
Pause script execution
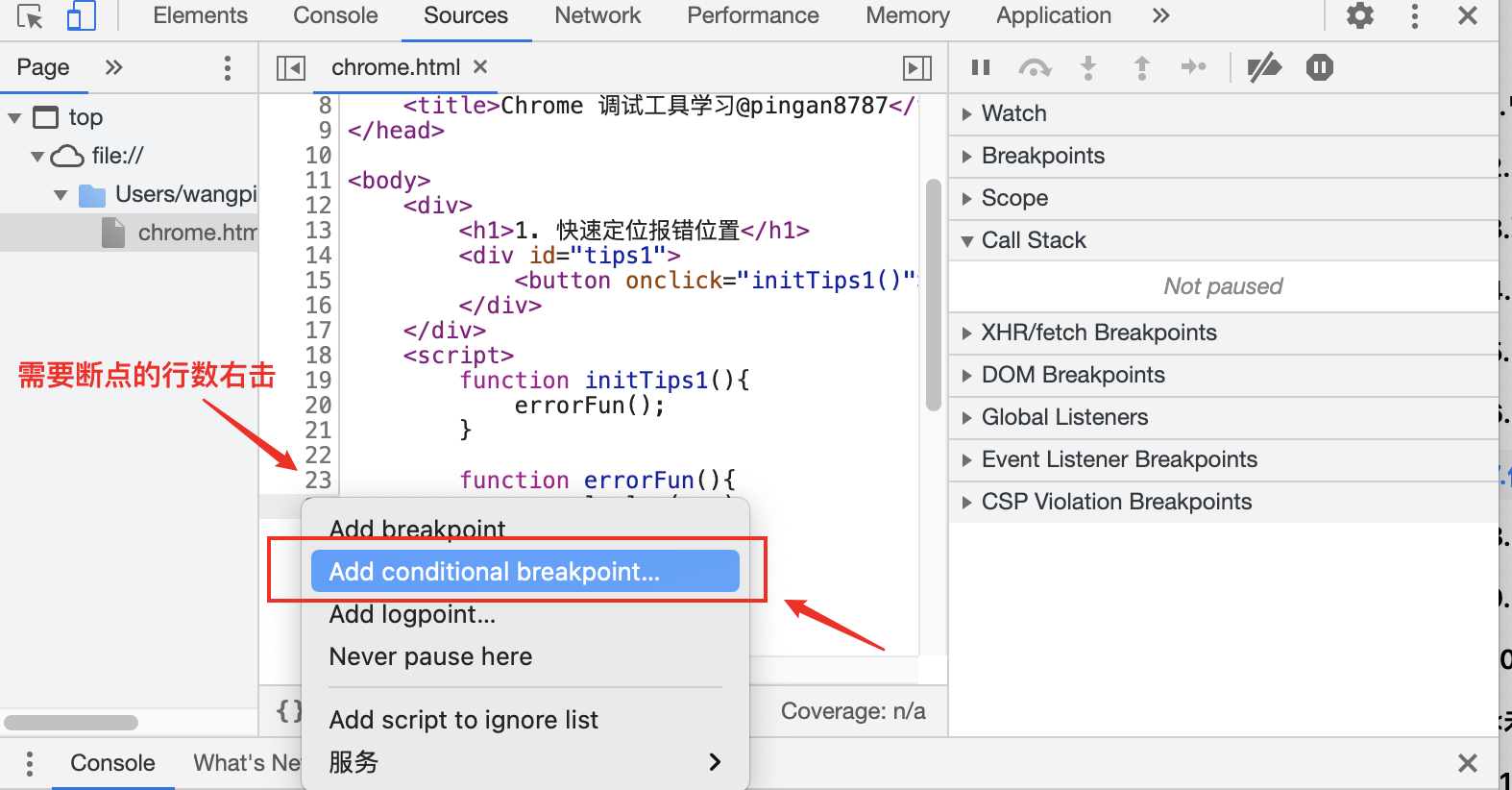pos(980,67)
